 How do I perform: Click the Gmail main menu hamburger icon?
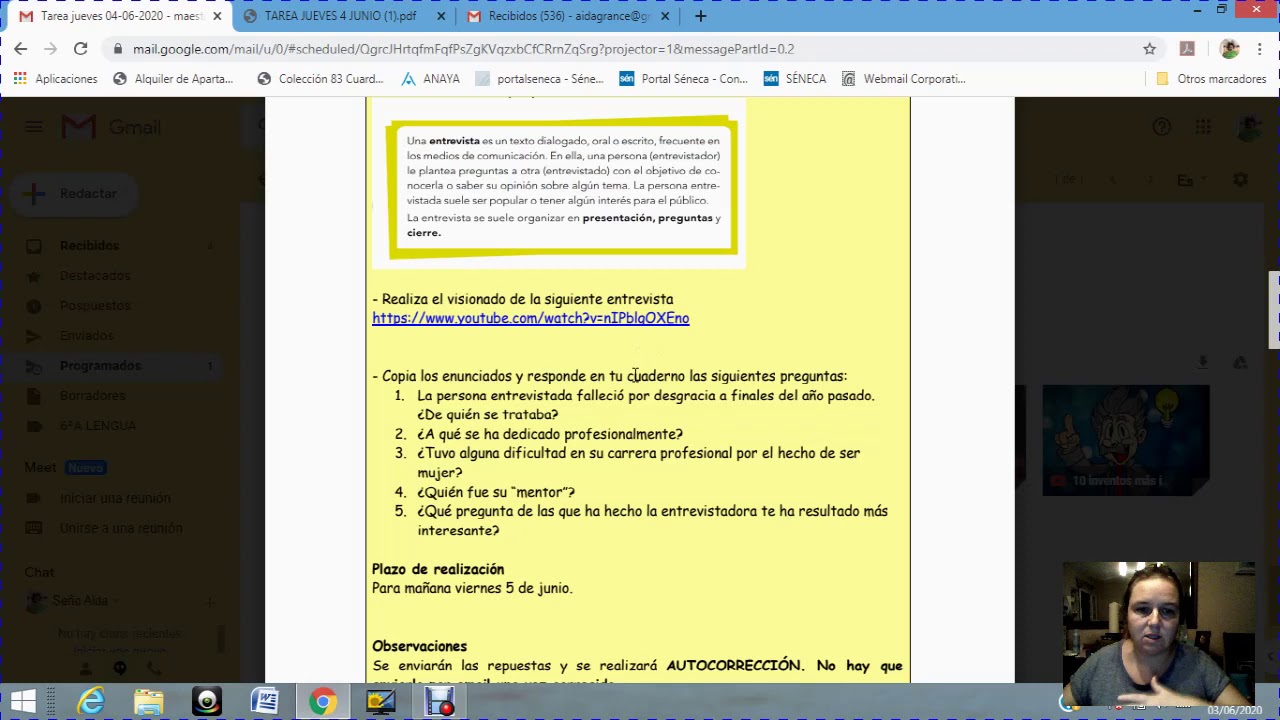pos(34,127)
